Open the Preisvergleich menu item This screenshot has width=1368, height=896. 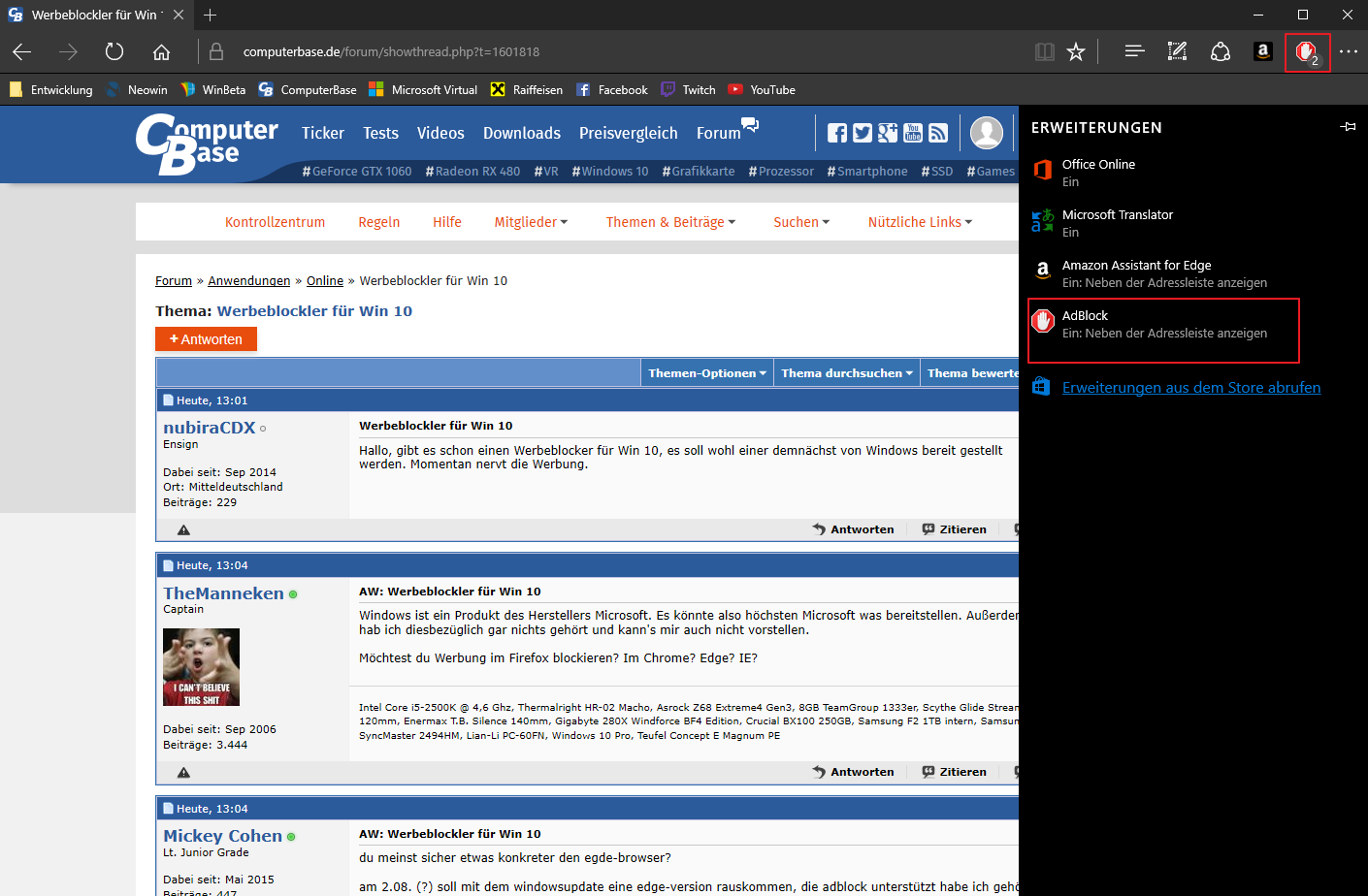pos(629,133)
